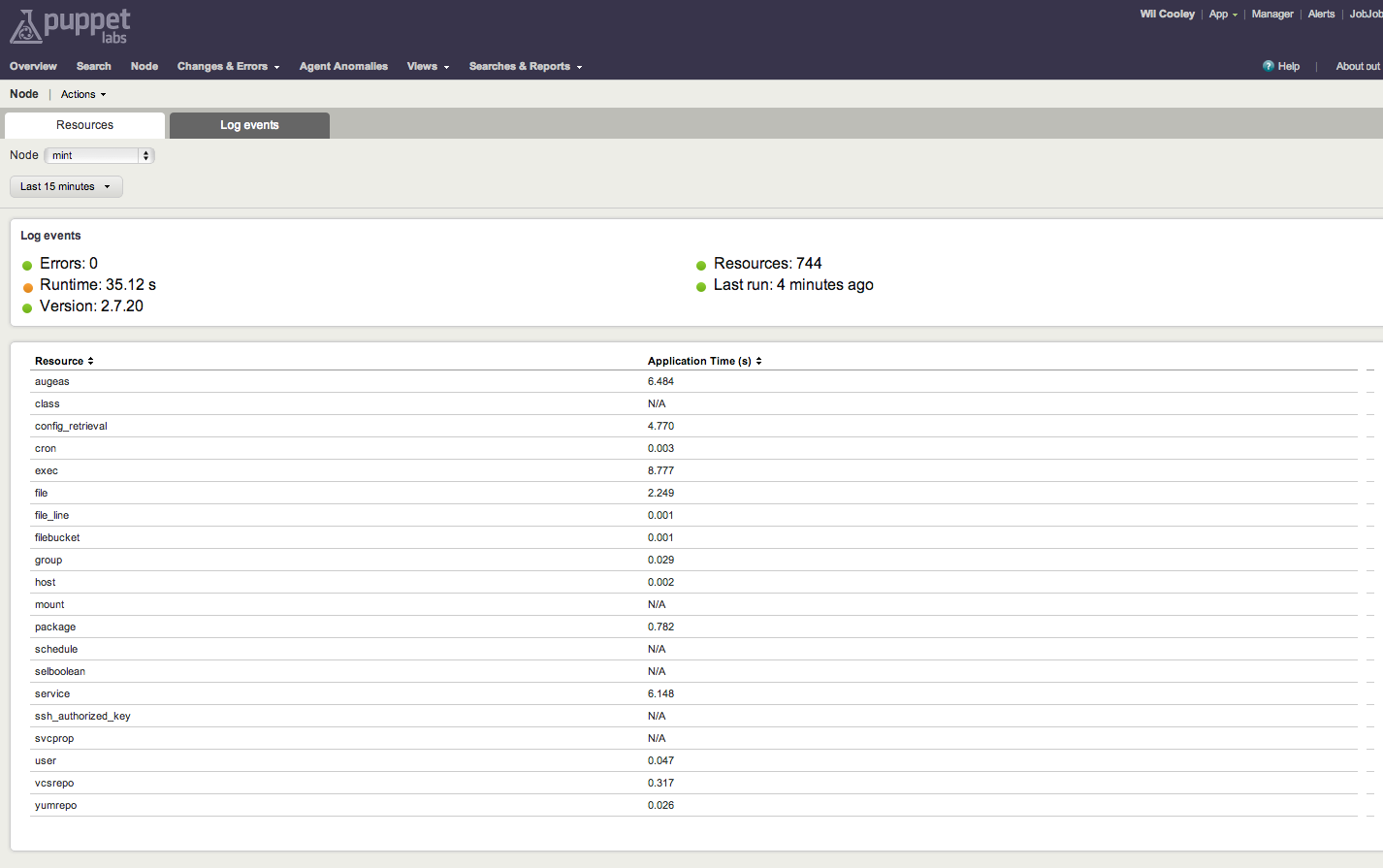Open the Help link

(1288, 66)
